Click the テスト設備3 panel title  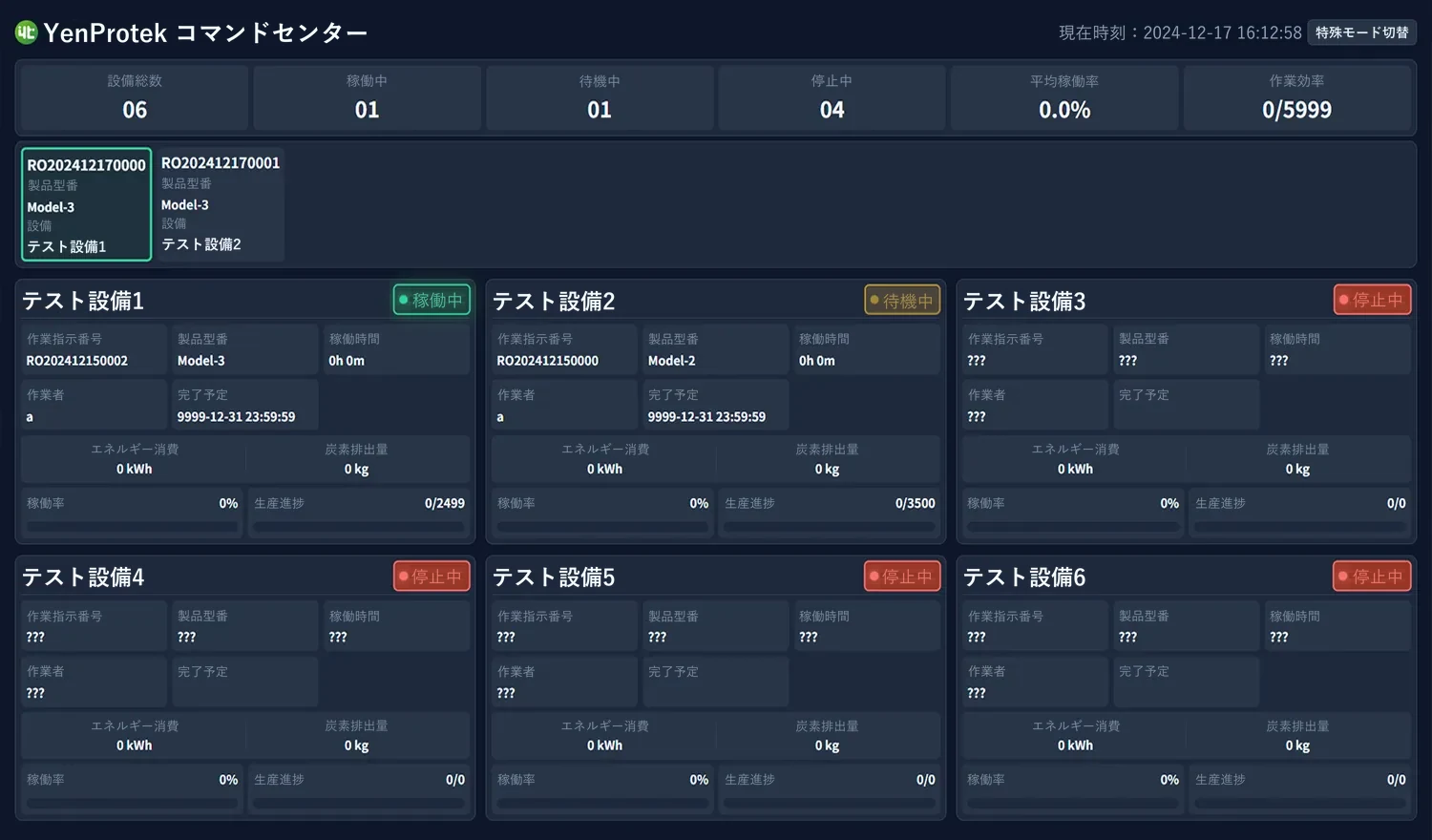[1024, 301]
